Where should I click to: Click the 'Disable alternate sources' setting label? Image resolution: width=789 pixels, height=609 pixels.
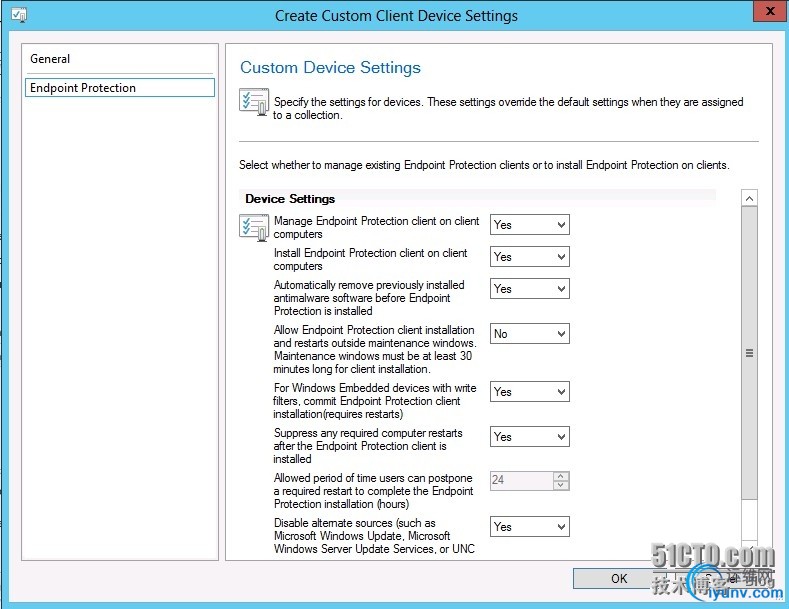click(374, 536)
